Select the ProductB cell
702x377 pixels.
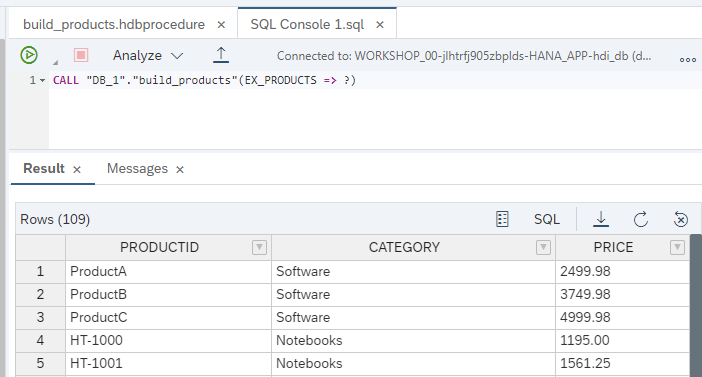(x=168, y=295)
